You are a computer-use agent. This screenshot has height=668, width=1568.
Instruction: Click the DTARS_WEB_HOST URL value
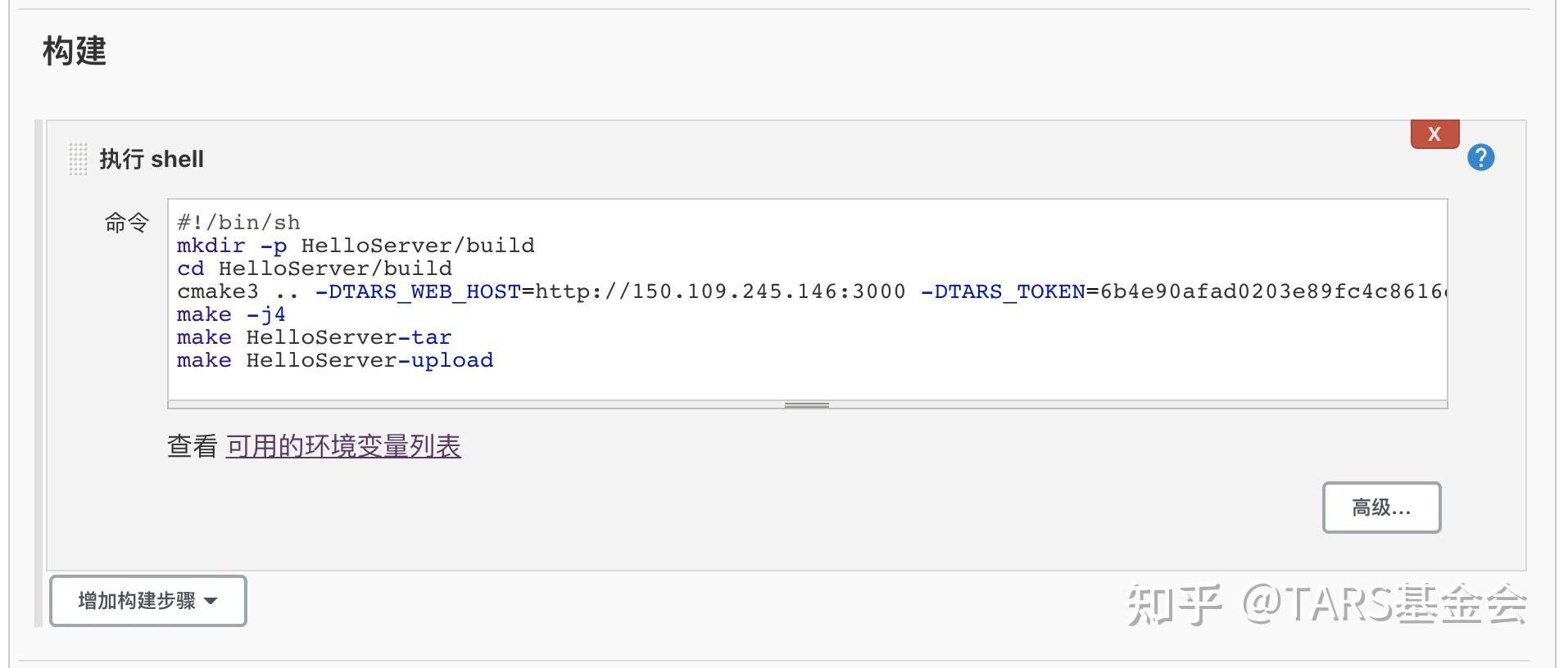720,291
